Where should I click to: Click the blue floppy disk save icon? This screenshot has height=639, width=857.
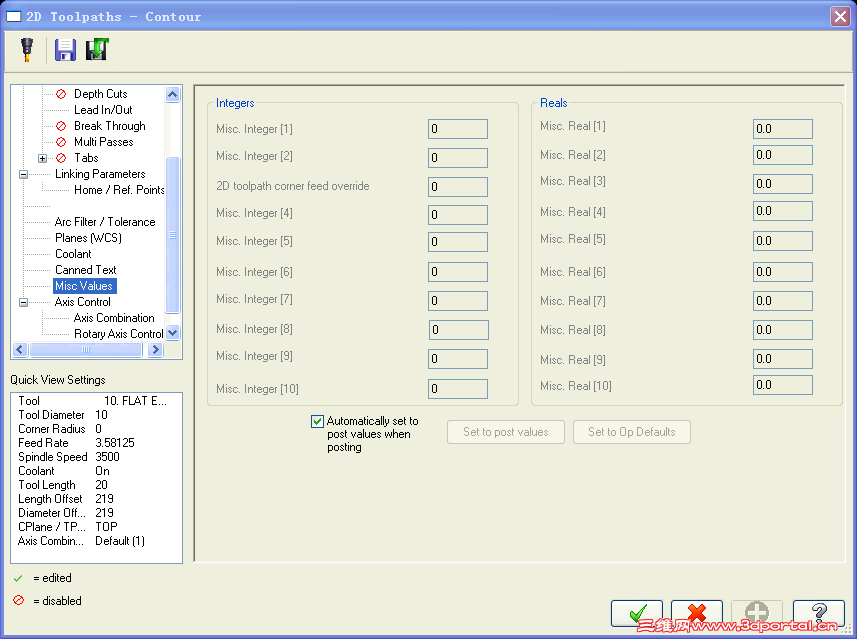click(x=65, y=50)
